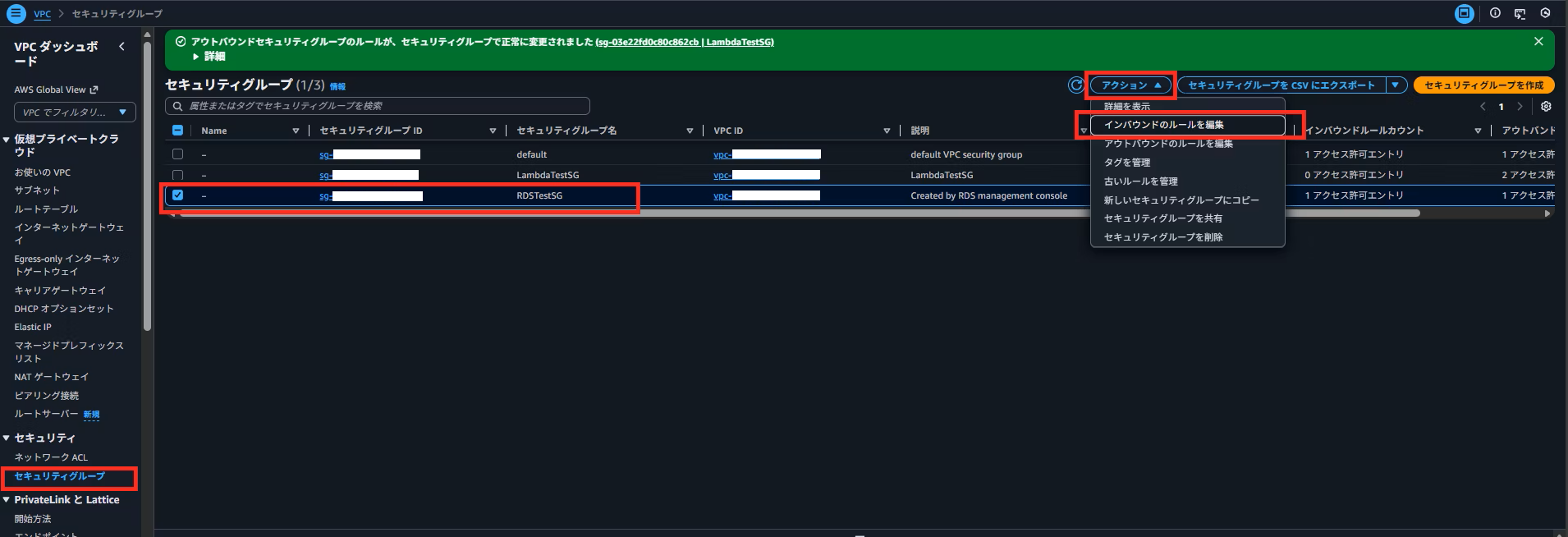Go to next page of security groups
1568x537 pixels.
tap(1520, 107)
